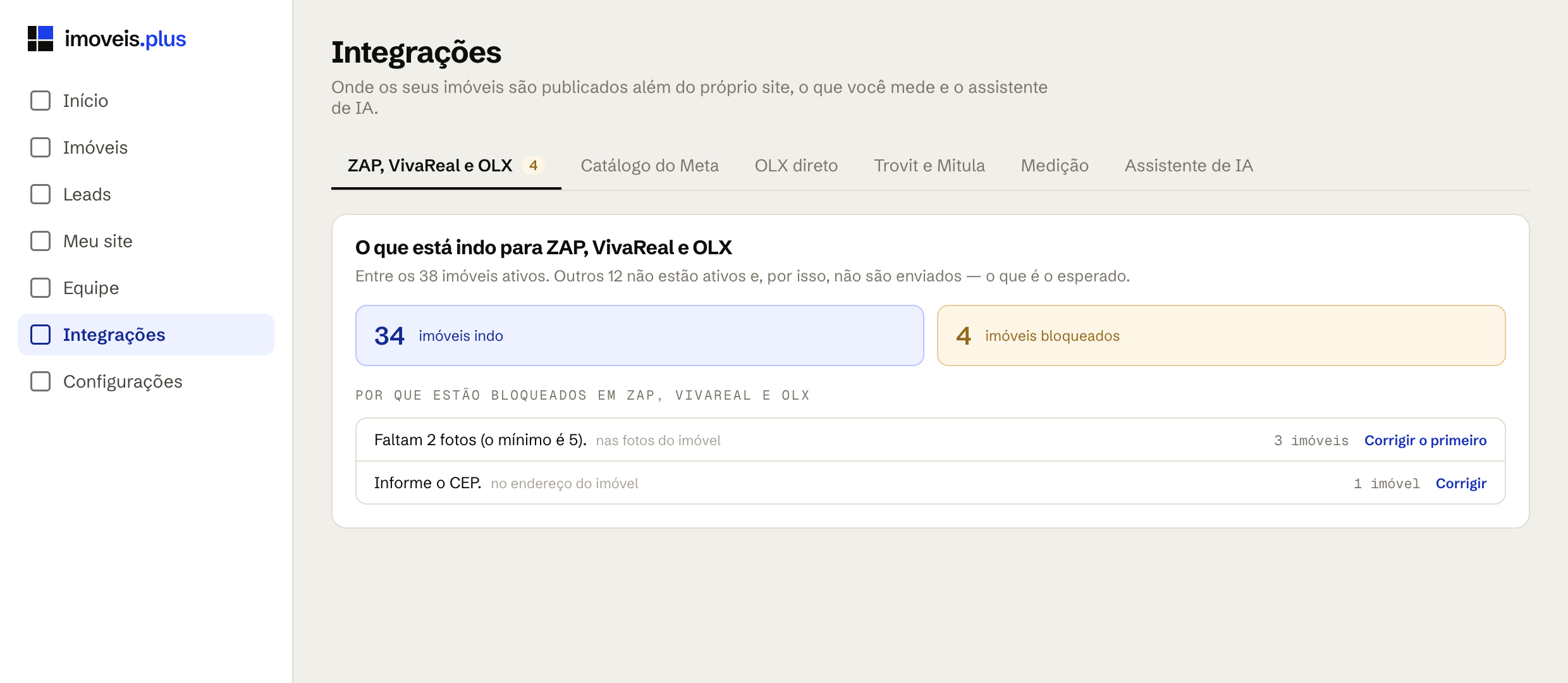
Task: Click the Integrações sidebar icon
Action: tap(40, 335)
